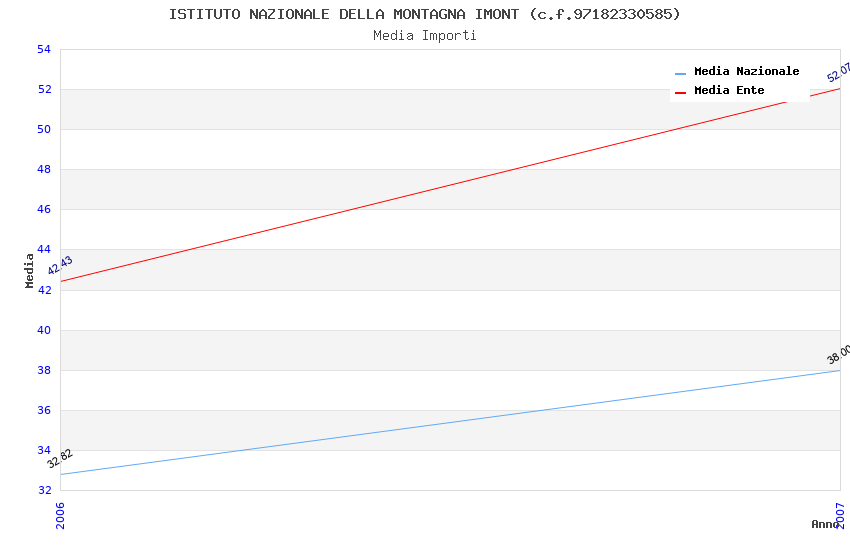Click the y-axis tick value 36
The width and height of the screenshot is (850, 550).
pyautogui.click(x=44, y=411)
